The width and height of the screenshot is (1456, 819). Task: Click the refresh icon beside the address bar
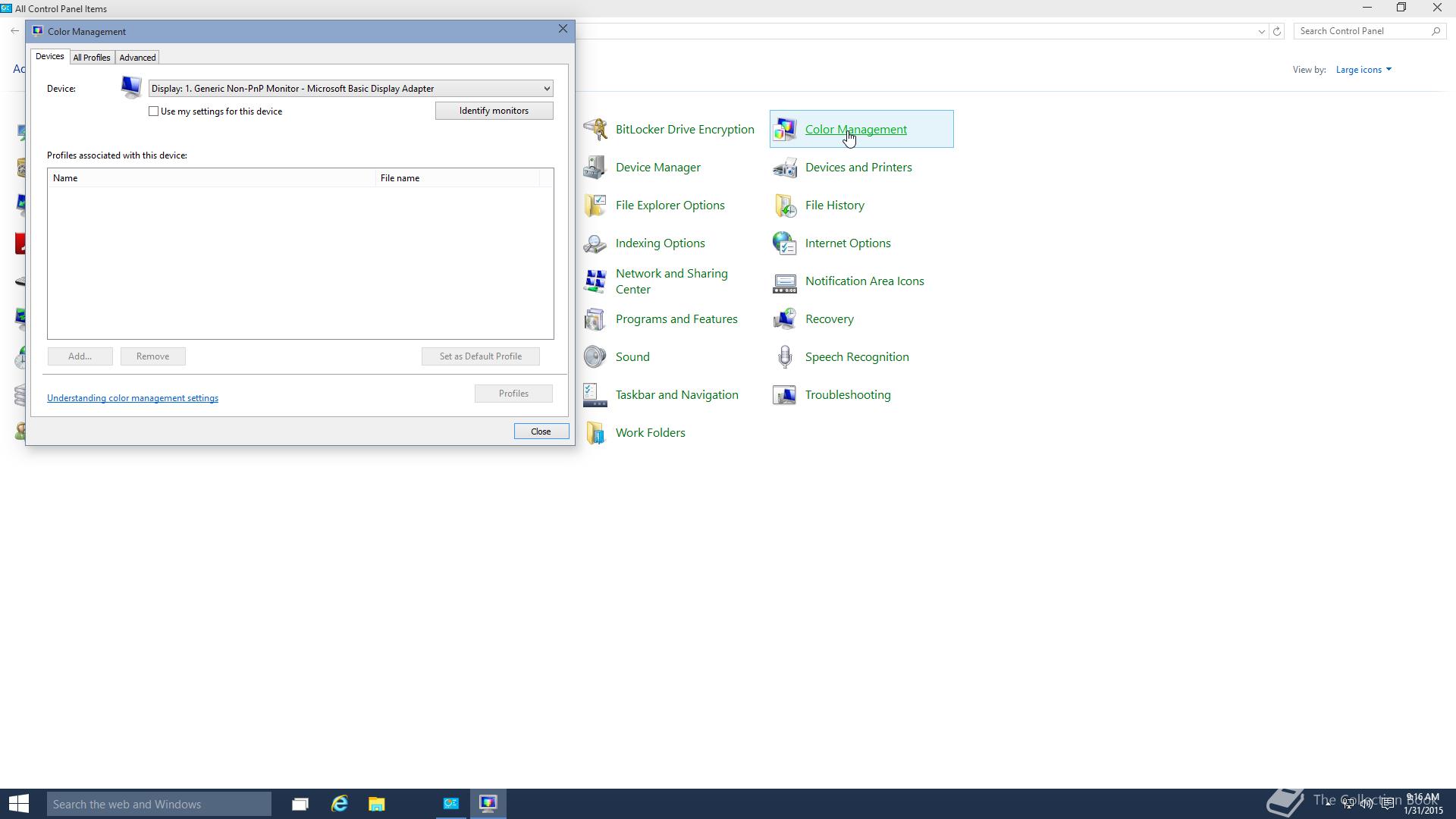tap(1277, 31)
